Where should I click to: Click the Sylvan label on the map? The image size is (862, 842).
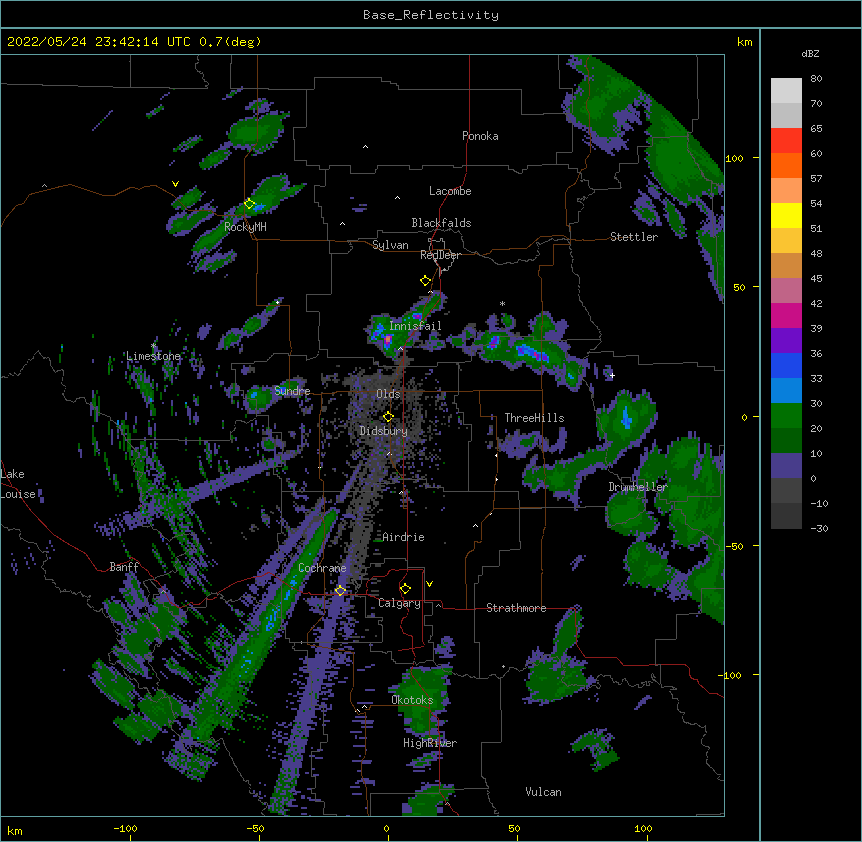[390, 245]
